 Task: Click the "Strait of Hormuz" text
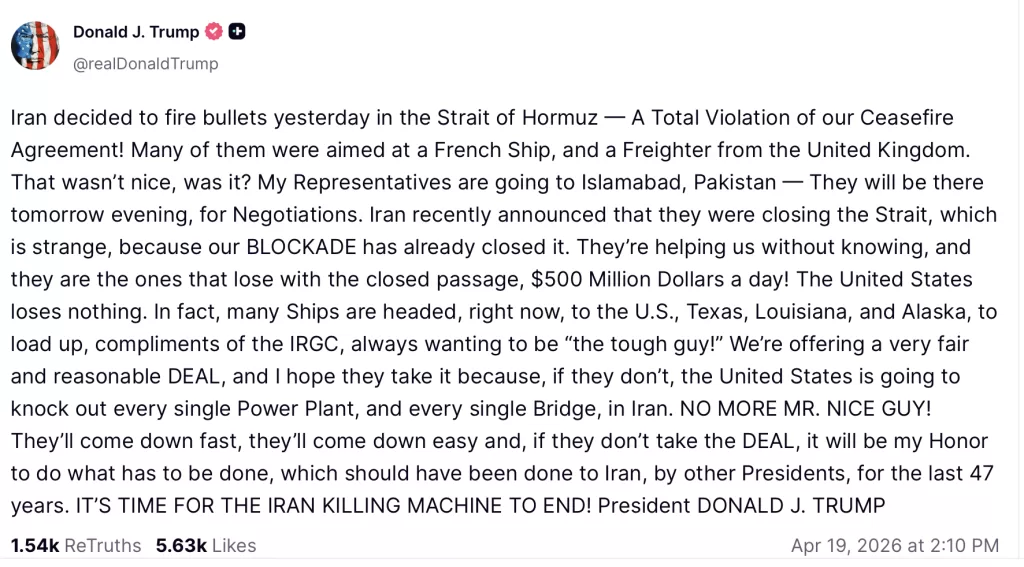[x=513, y=117]
